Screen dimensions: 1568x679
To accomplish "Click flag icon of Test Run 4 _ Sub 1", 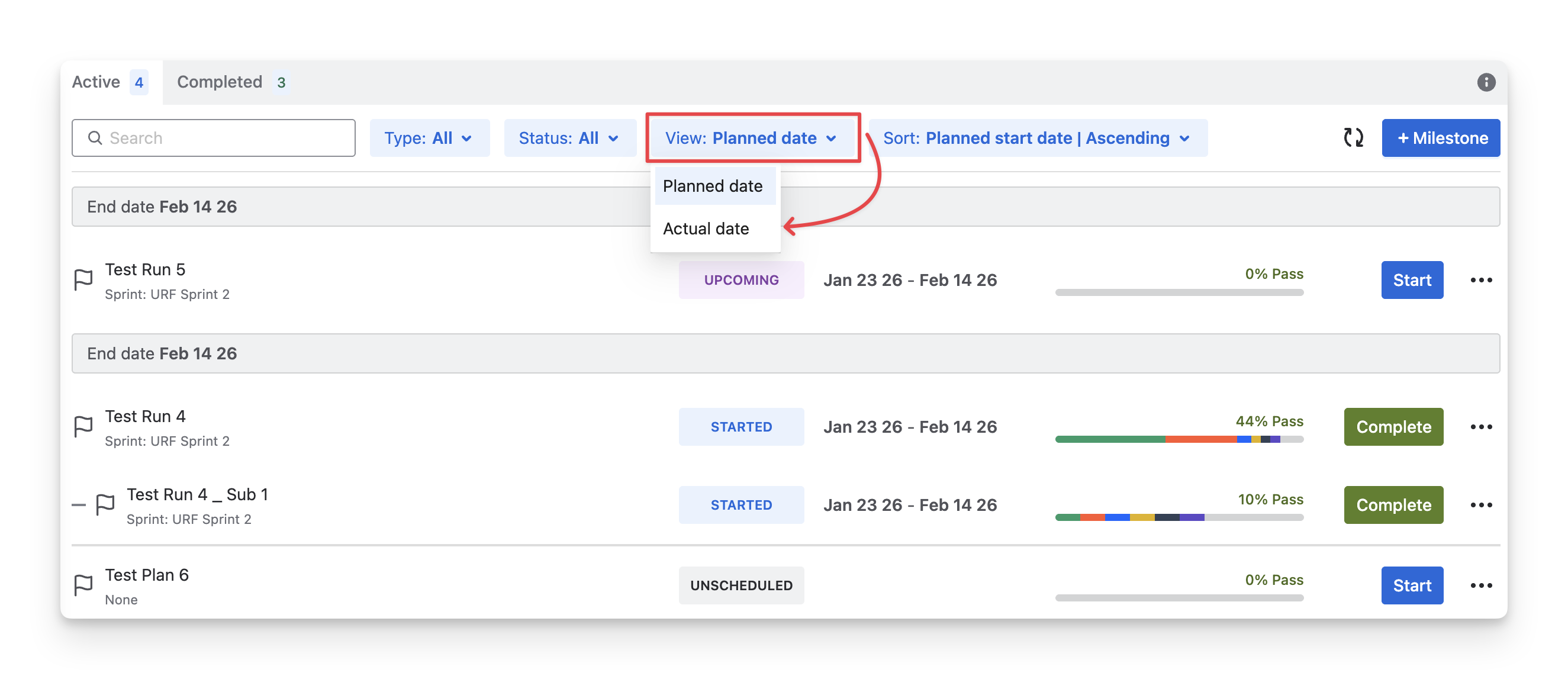I will 105,505.
